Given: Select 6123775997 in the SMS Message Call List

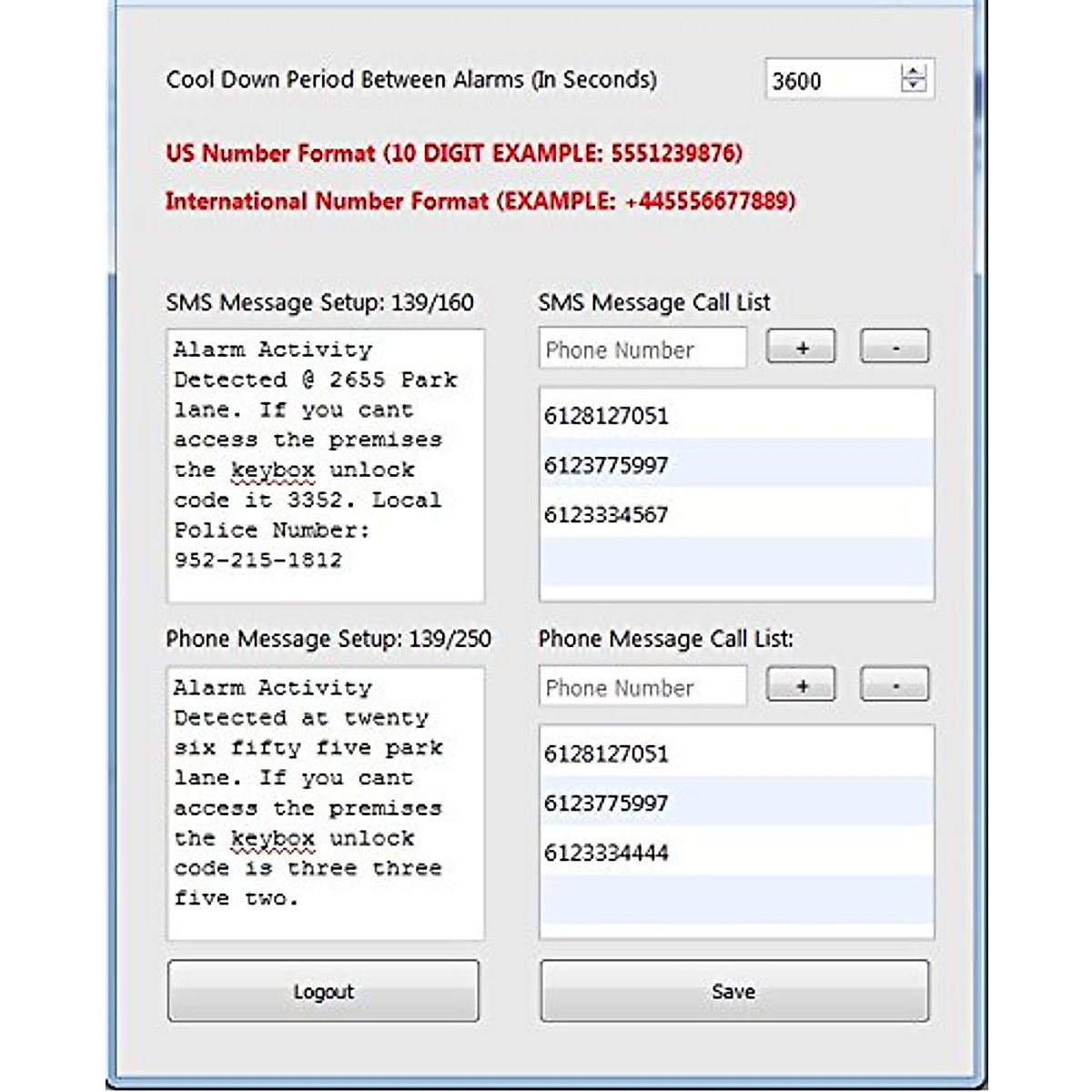Looking at the screenshot, I should coord(607,465).
